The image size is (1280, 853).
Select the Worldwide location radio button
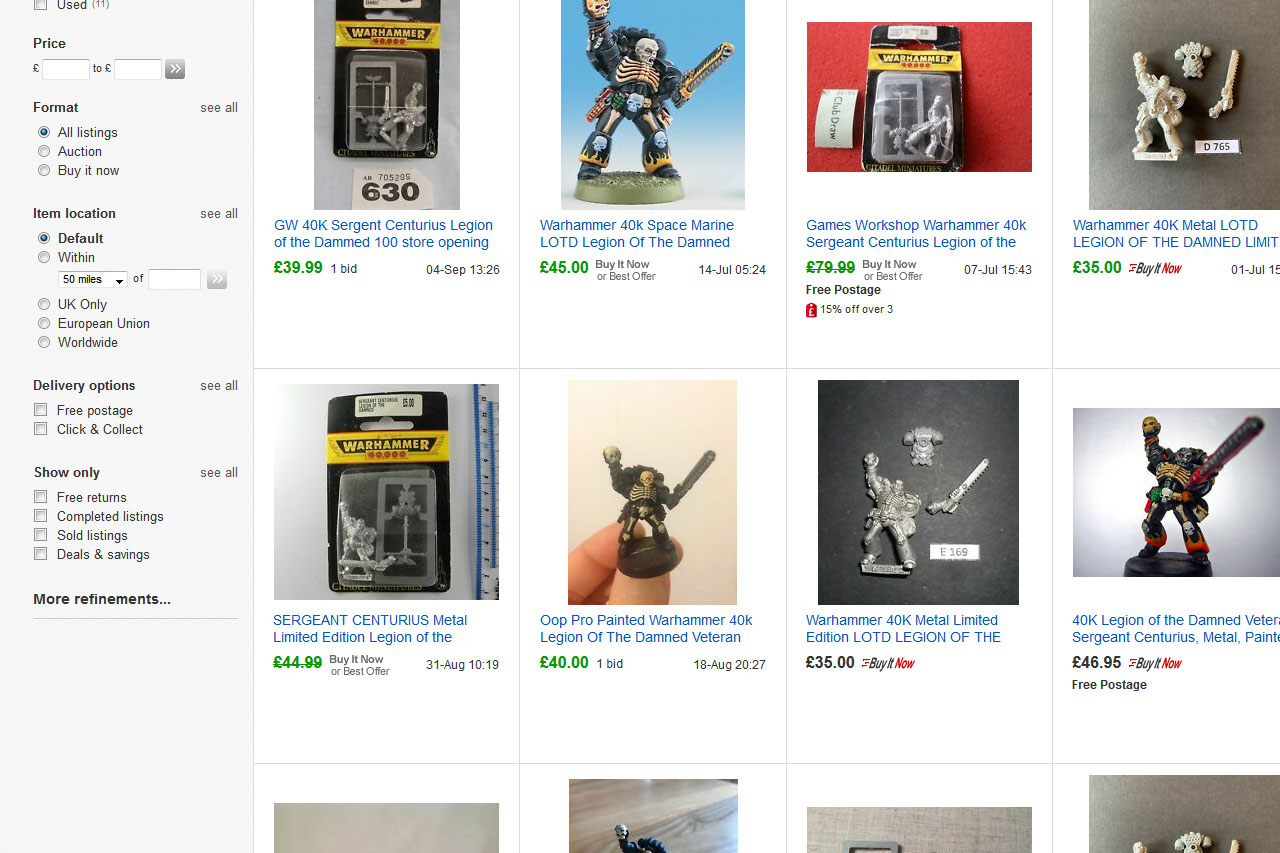(44, 342)
